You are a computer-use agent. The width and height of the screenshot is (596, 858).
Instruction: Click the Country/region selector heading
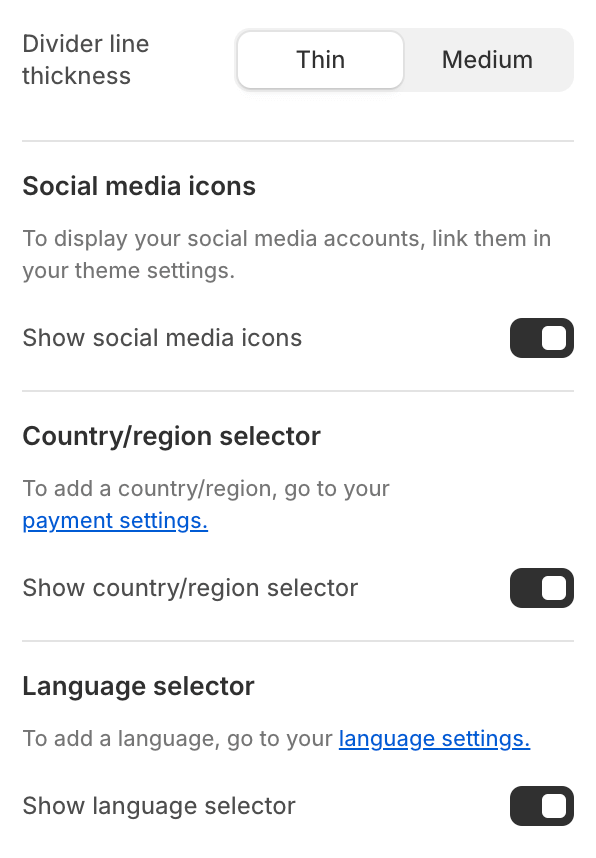(171, 436)
